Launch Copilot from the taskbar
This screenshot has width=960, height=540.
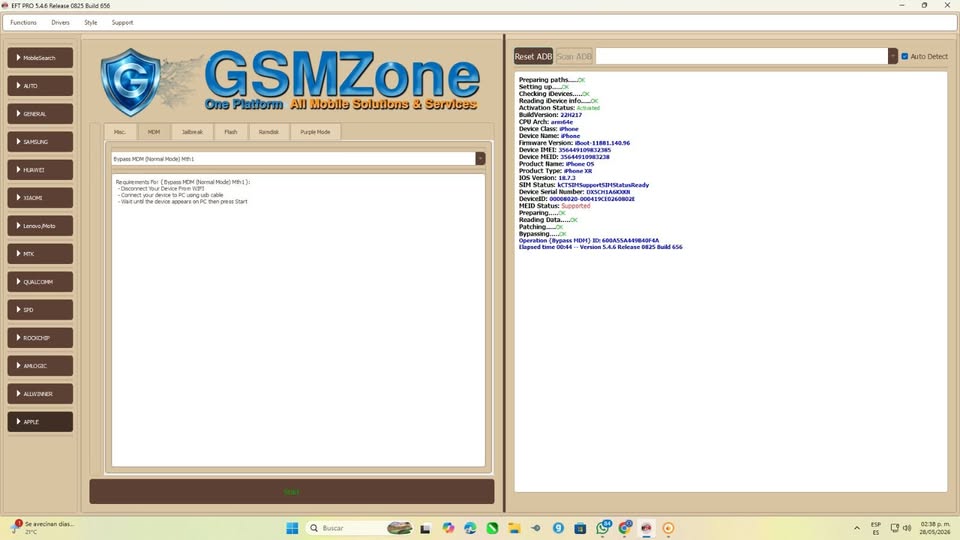pos(448,528)
